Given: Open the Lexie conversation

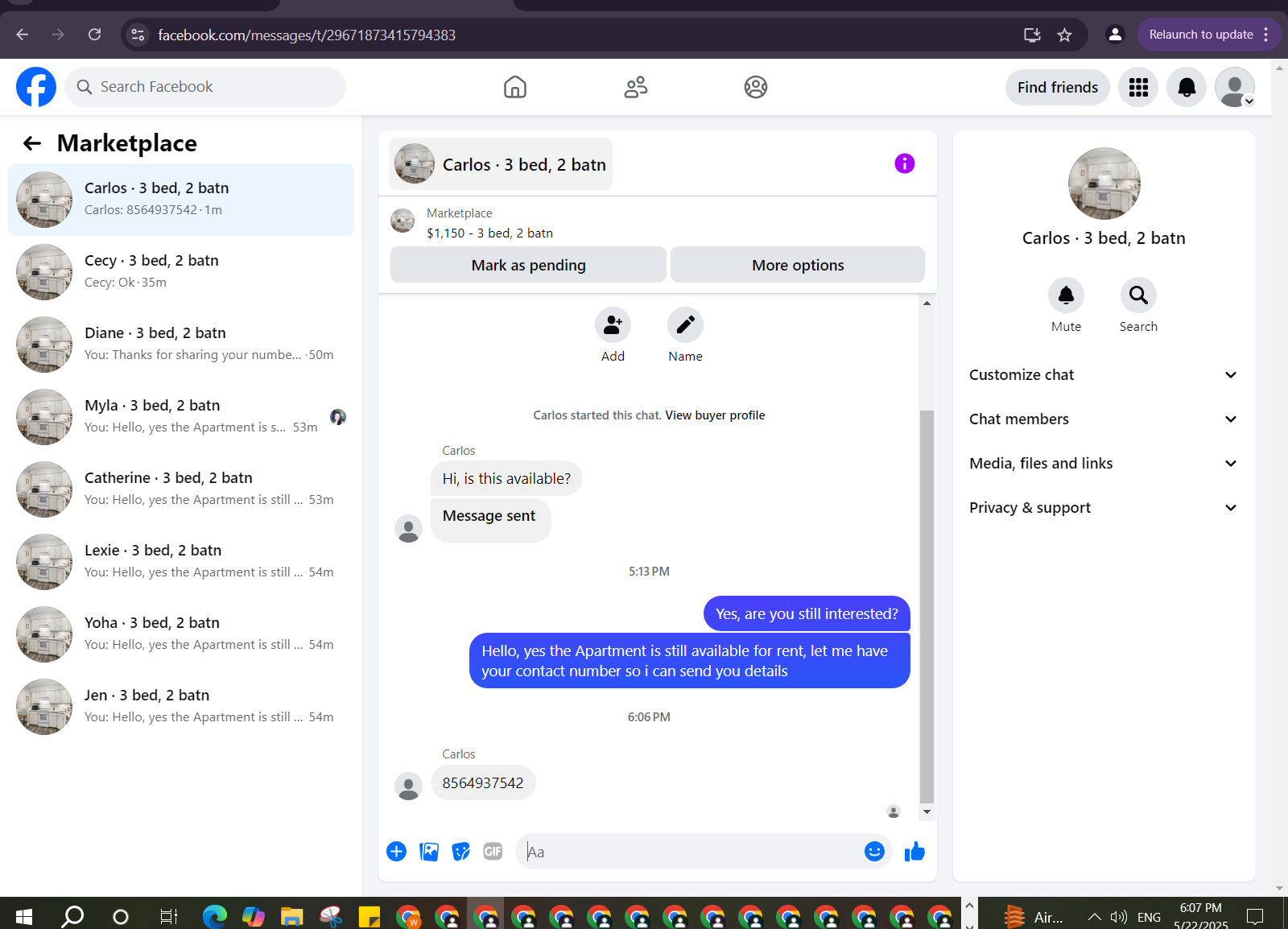Looking at the screenshot, I should point(181,562).
